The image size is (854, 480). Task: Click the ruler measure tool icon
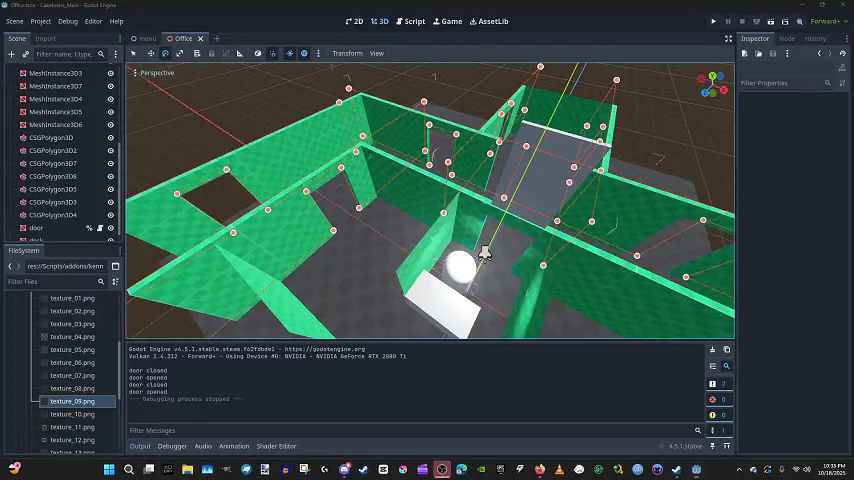pos(240,53)
